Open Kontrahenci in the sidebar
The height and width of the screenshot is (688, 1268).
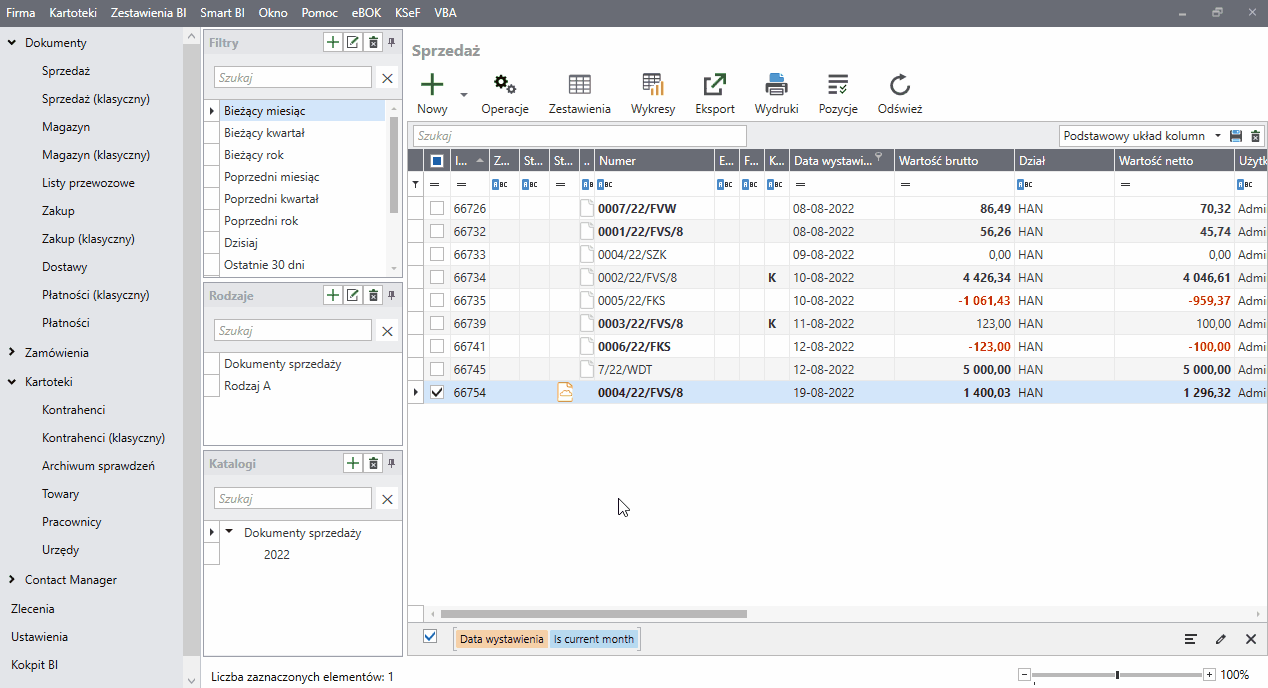point(73,410)
